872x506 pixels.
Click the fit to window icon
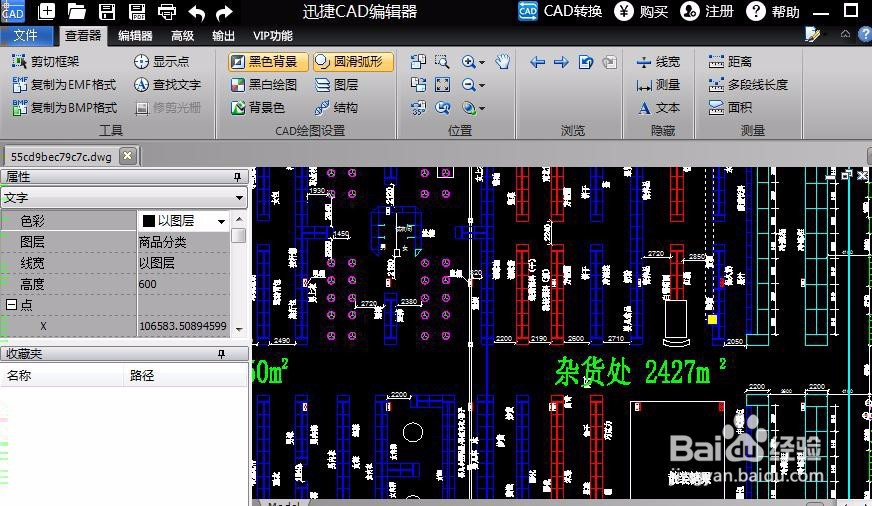tap(442, 85)
